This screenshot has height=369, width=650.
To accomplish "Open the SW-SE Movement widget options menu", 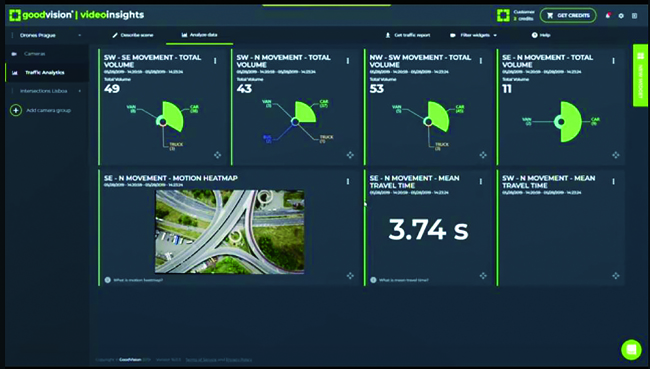I will (x=215, y=61).
